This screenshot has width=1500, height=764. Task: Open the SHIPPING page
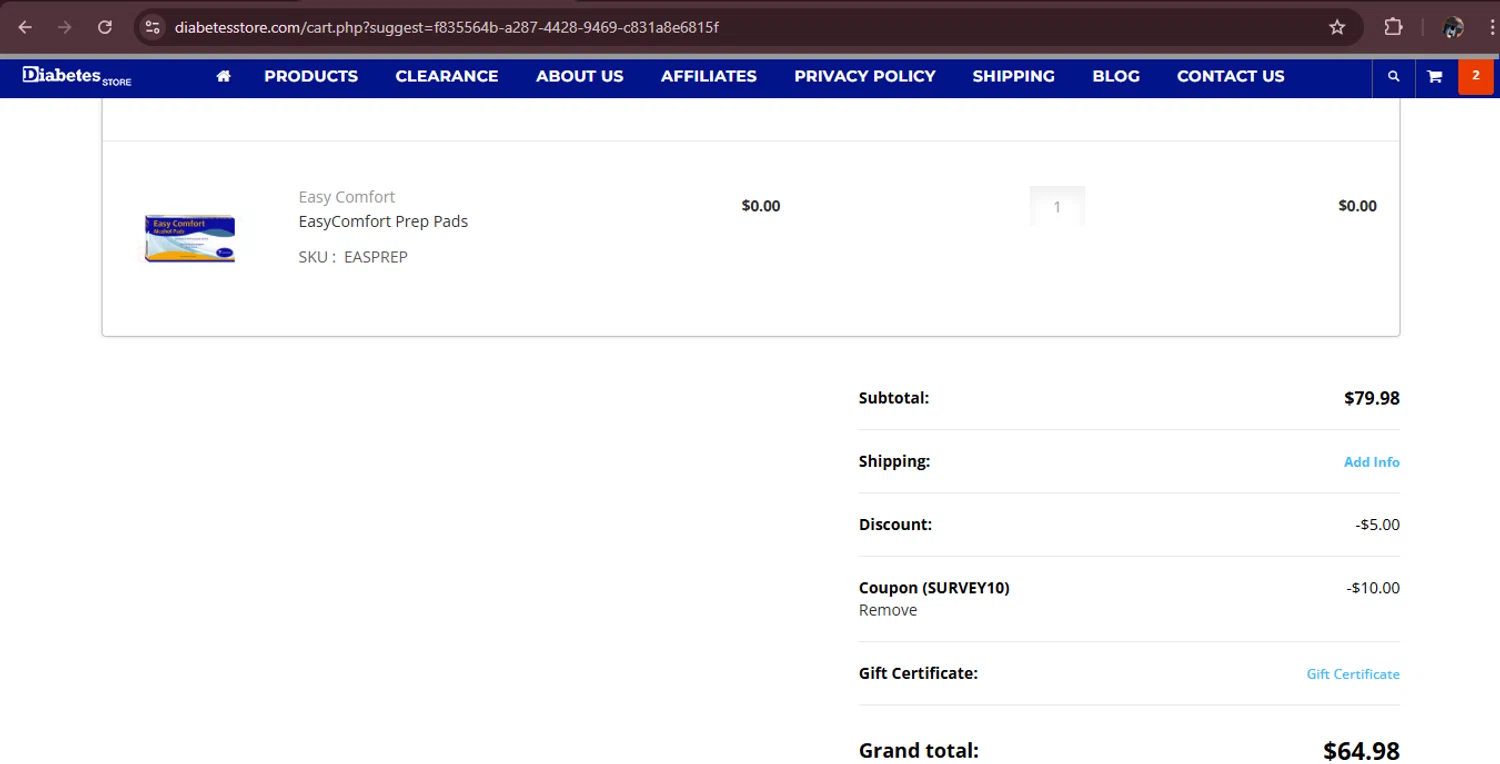1014,76
